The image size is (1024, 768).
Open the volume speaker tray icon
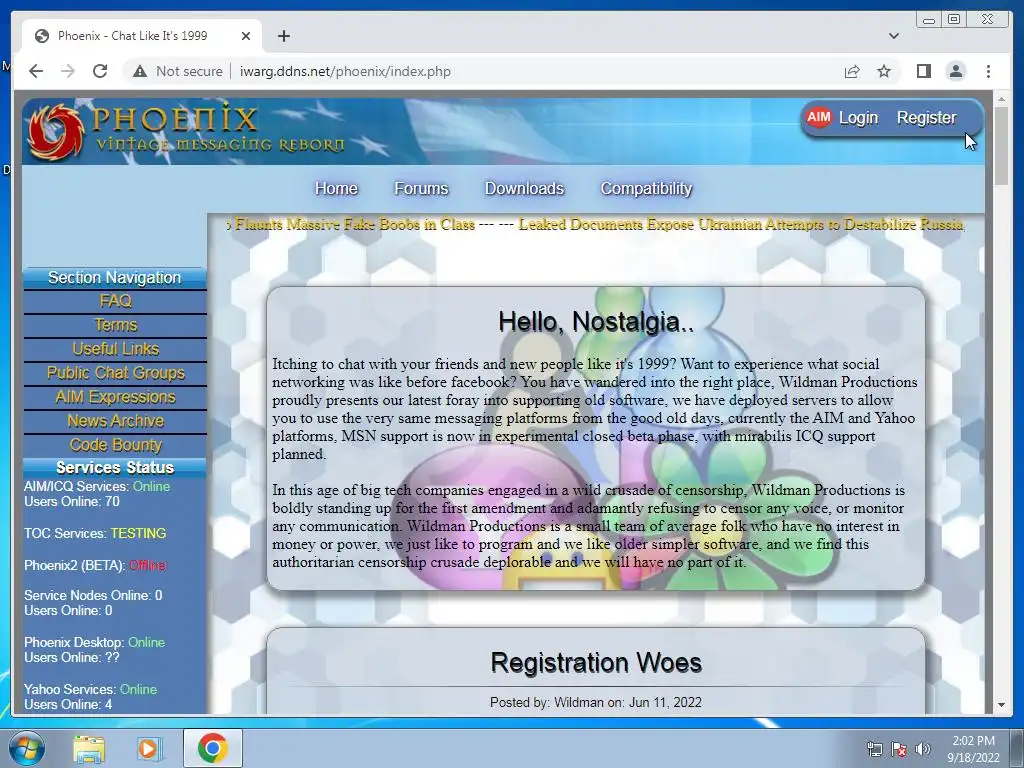[923, 750]
